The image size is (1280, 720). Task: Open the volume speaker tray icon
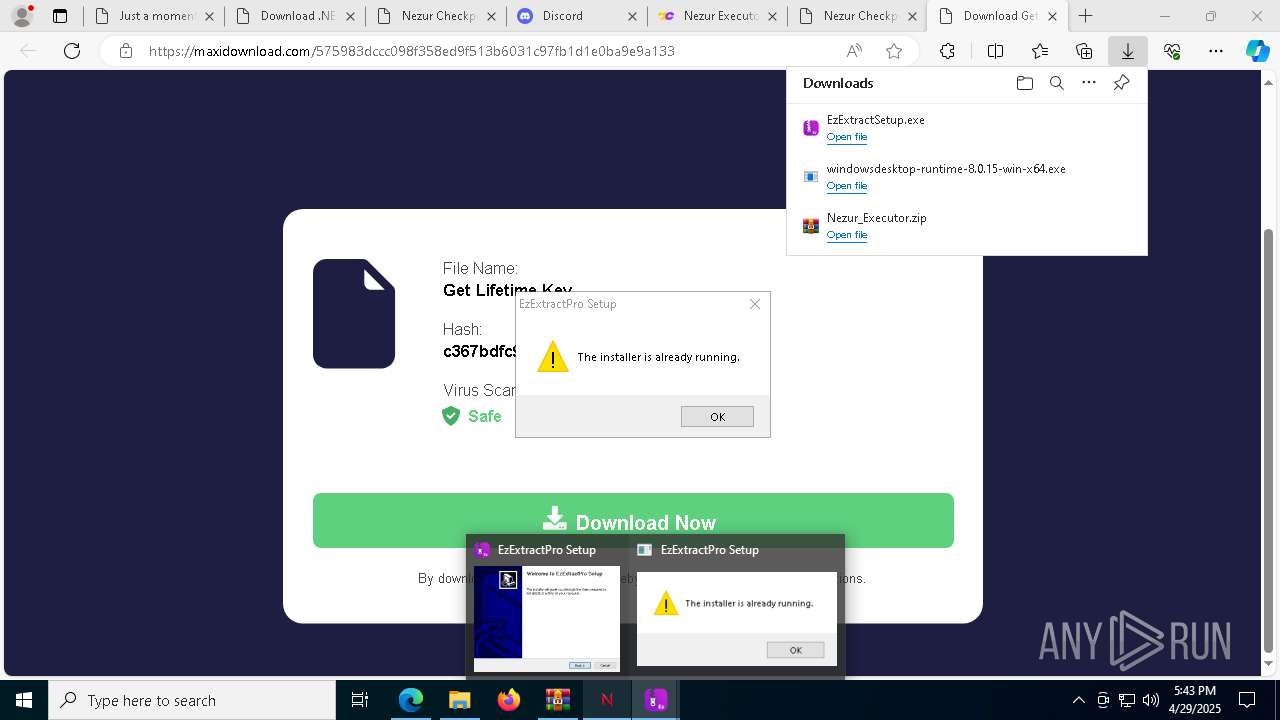[1151, 700]
